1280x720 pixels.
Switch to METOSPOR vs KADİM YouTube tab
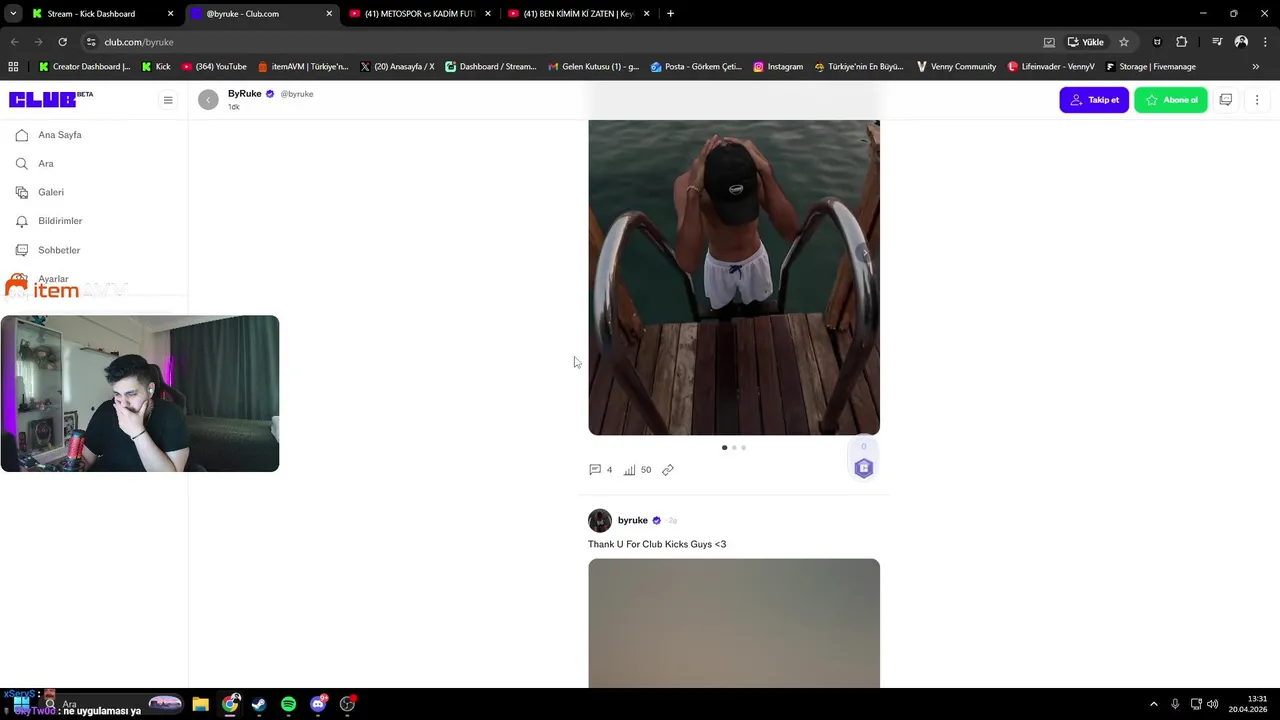(419, 13)
